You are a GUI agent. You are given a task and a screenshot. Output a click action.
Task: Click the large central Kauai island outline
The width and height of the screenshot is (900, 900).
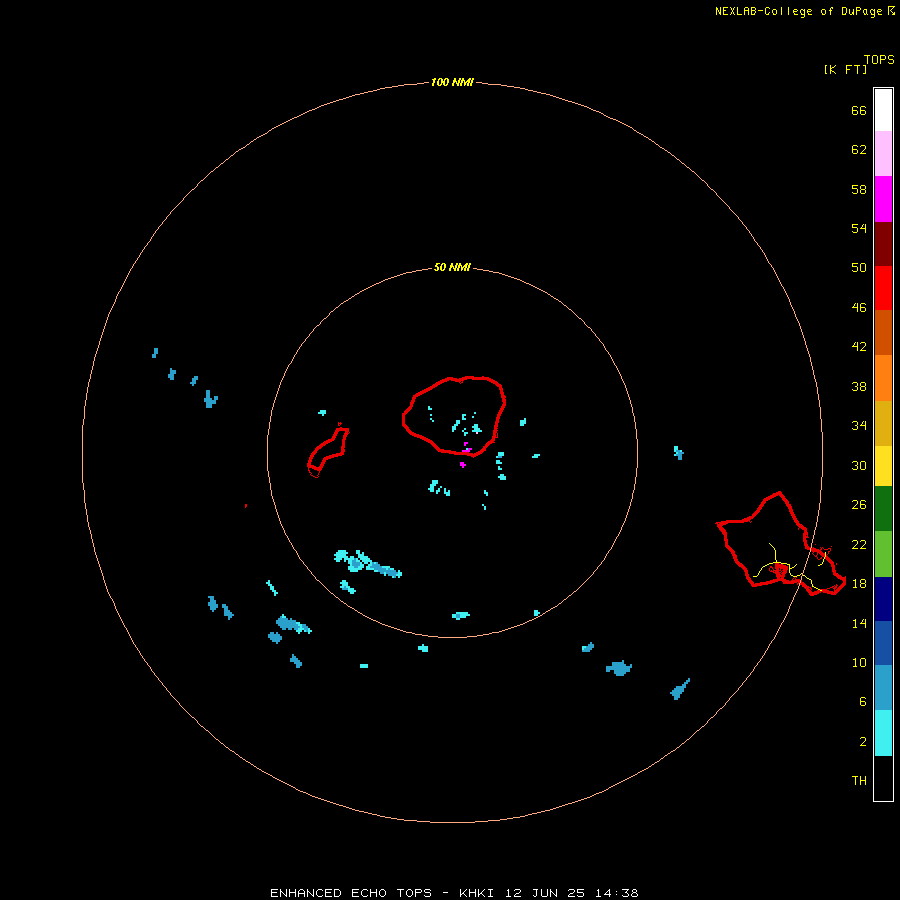tap(454, 416)
